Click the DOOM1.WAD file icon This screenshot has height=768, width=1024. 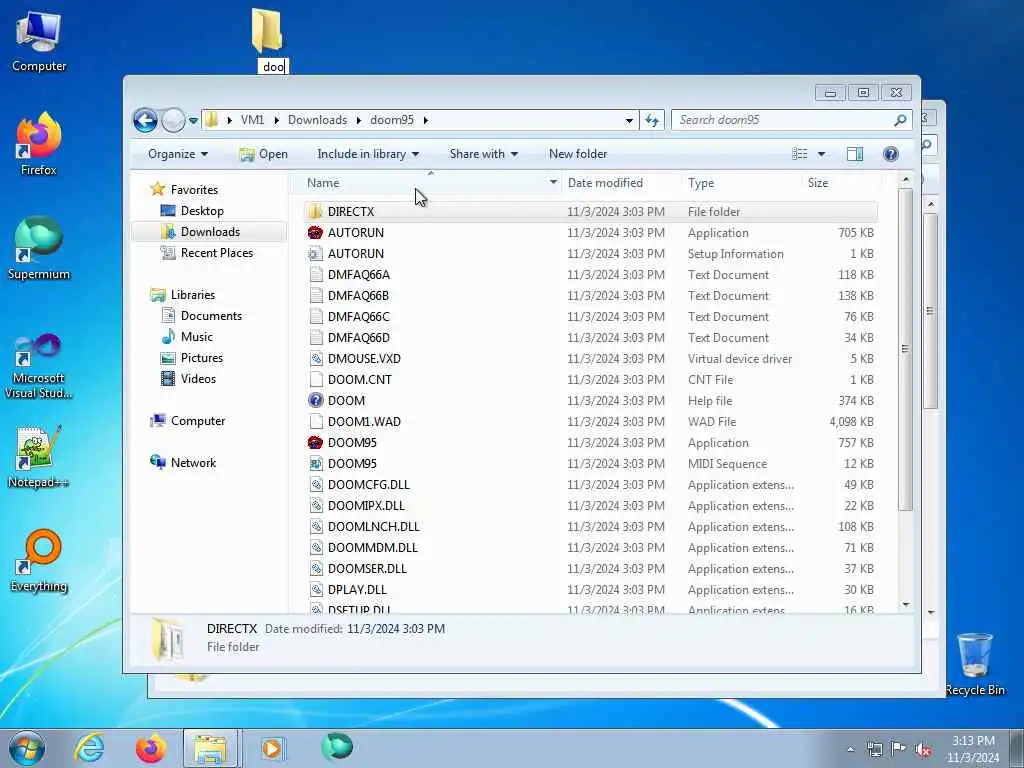tap(316, 421)
